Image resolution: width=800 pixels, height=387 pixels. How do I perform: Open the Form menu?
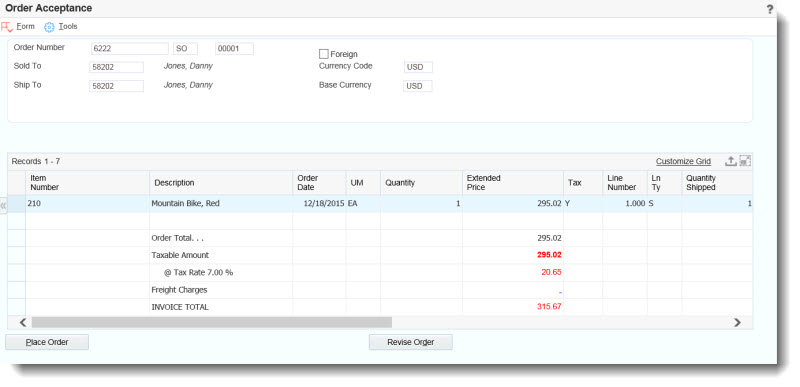(26, 27)
